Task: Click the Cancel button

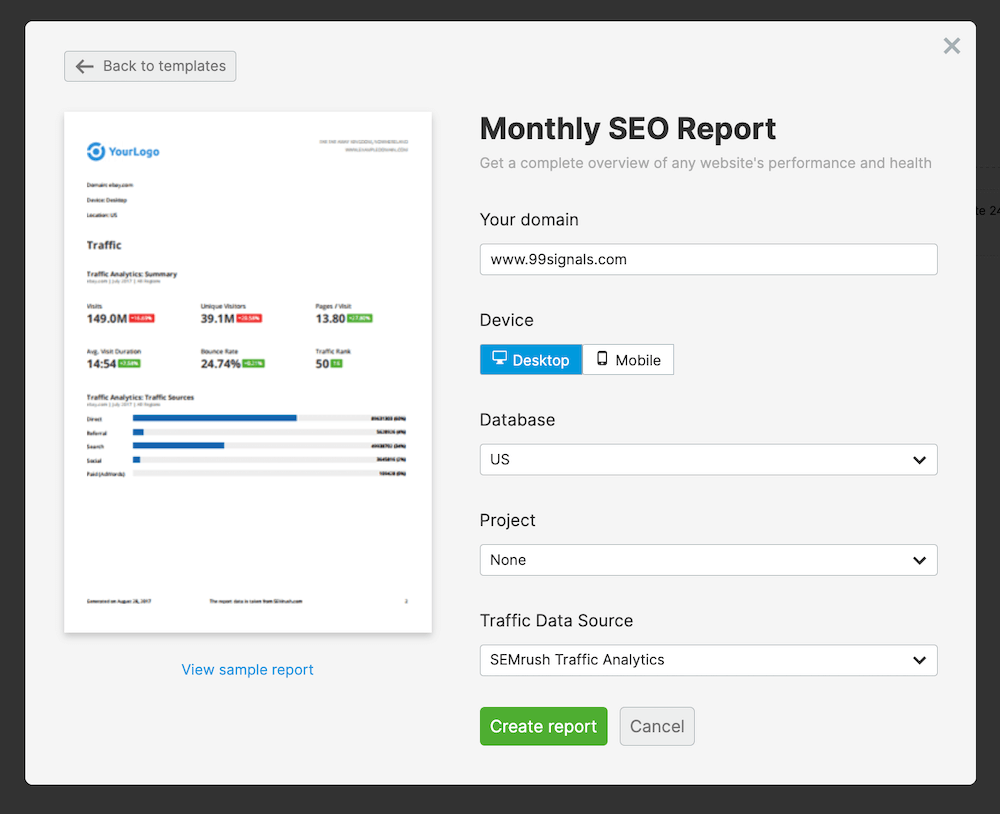Action: [x=657, y=727]
